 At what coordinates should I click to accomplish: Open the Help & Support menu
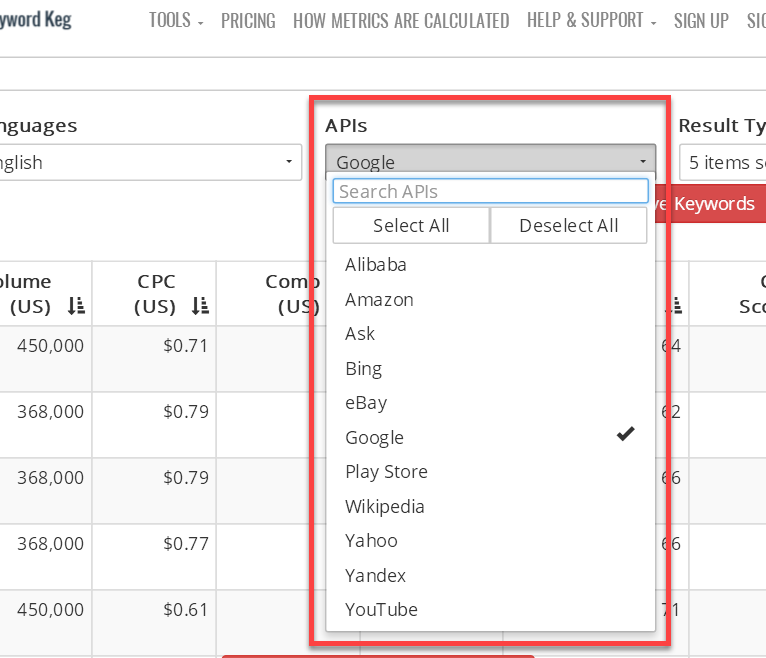pyautogui.click(x=591, y=20)
